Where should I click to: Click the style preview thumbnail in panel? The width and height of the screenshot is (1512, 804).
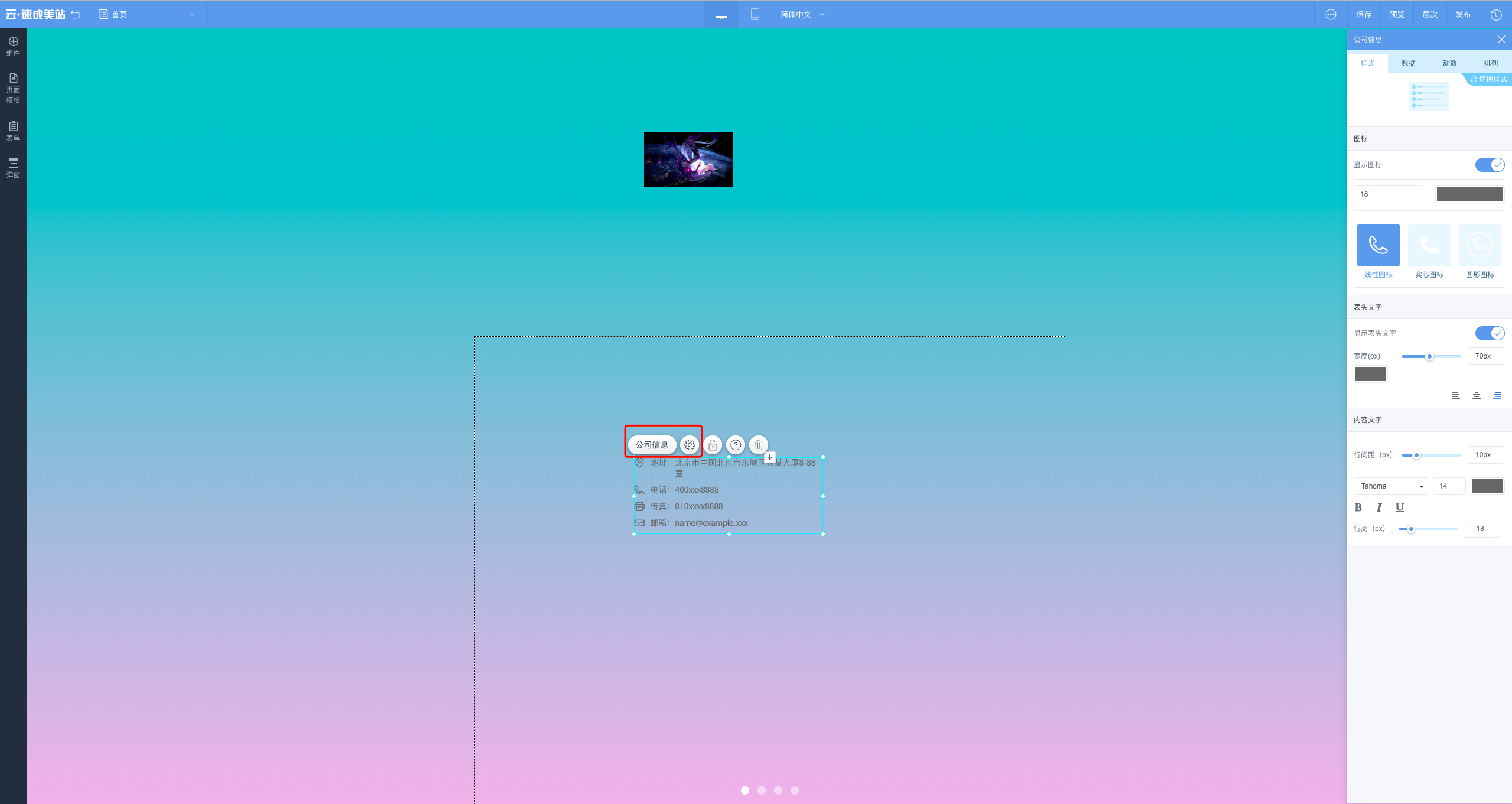coord(1429,96)
